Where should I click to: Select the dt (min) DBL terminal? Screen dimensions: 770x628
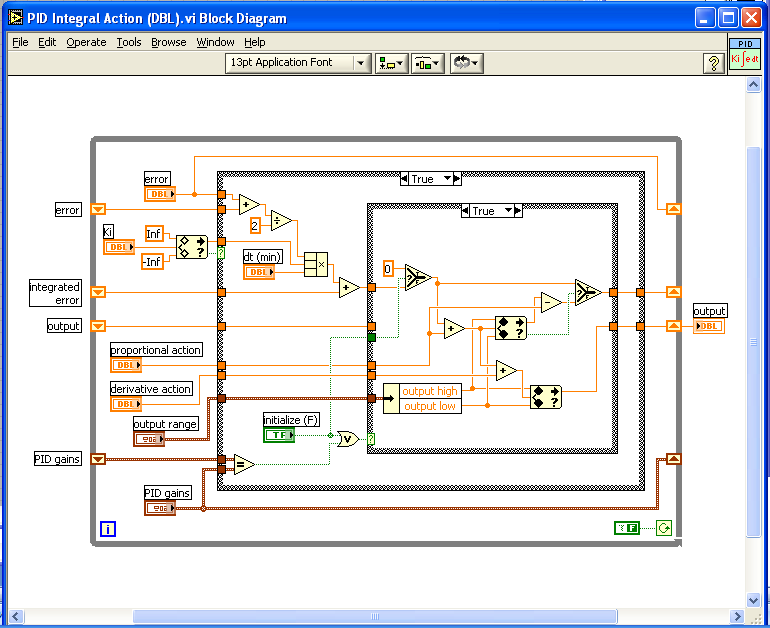coord(259,272)
